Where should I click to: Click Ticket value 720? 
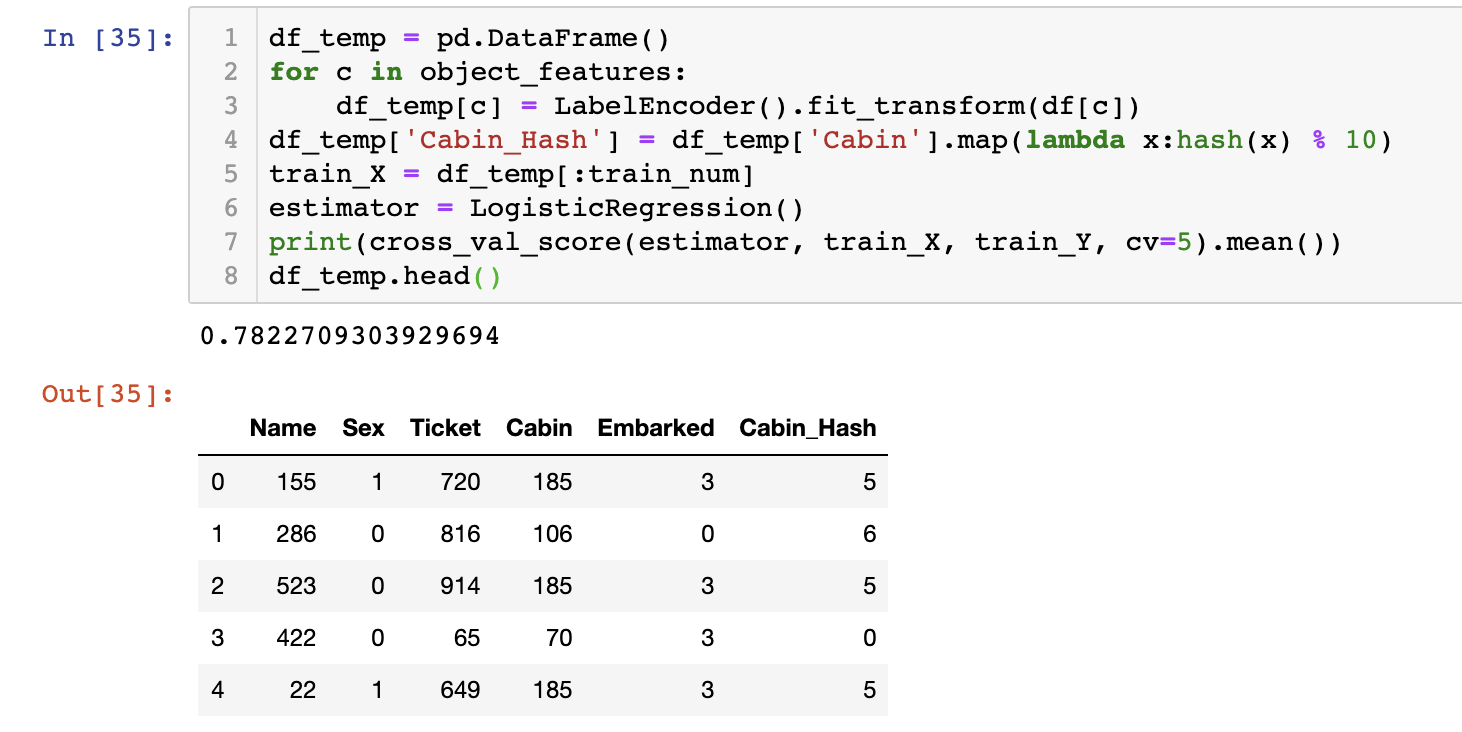[x=460, y=482]
